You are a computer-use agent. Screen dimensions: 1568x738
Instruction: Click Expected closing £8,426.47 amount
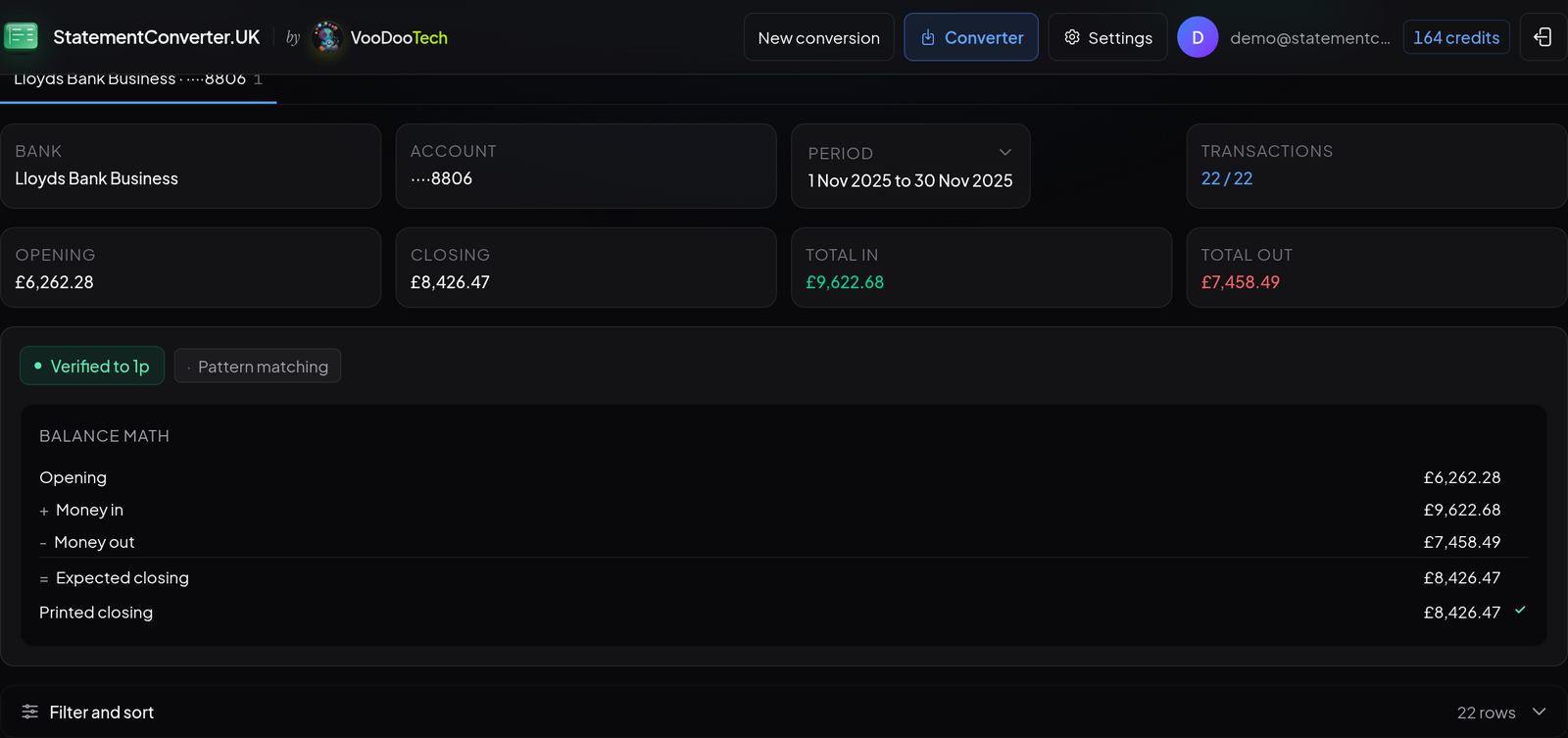click(x=1462, y=578)
